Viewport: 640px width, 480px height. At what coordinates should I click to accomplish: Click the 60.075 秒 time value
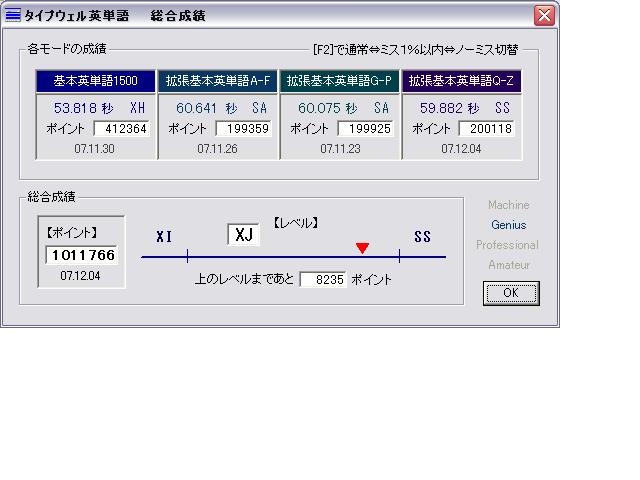[x=328, y=108]
